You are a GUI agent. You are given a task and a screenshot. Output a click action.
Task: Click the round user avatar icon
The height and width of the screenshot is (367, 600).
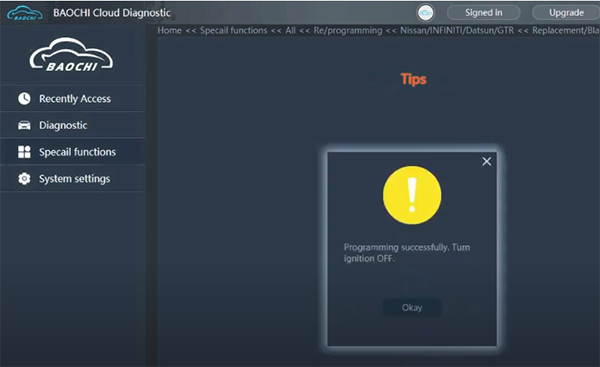click(x=425, y=13)
